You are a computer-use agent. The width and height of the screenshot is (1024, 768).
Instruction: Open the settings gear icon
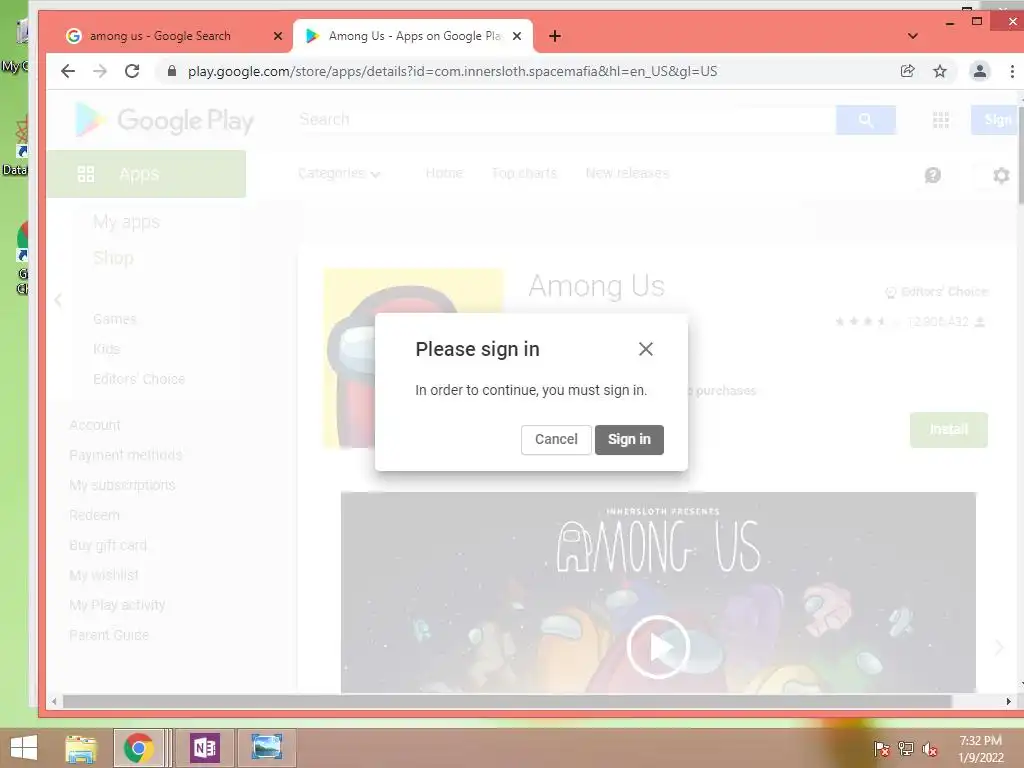click(x=1001, y=175)
